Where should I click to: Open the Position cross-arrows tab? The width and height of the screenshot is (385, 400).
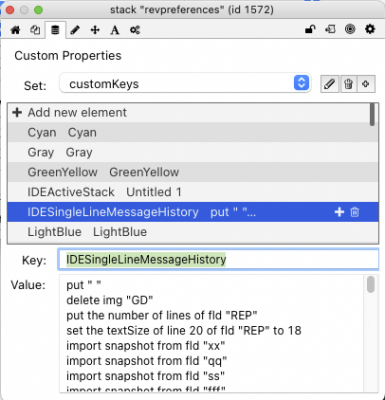click(95, 30)
